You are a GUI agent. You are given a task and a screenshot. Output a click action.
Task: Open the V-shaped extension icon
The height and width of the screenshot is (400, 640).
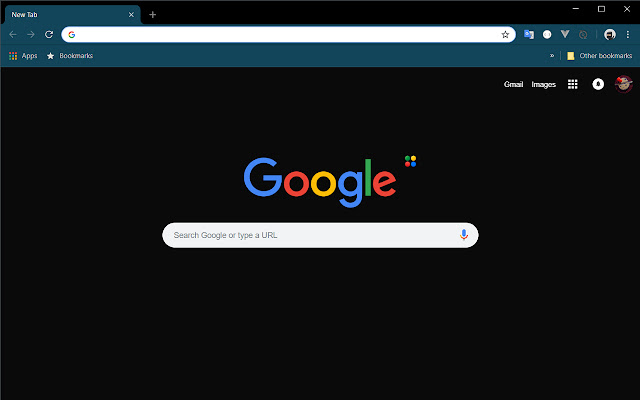pos(565,34)
